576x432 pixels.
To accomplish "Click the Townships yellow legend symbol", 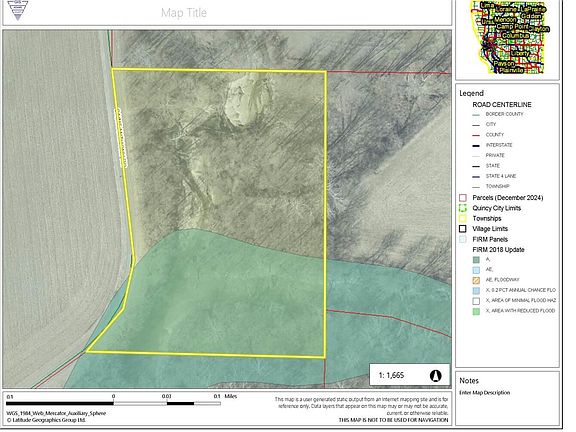I will (x=463, y=218).
